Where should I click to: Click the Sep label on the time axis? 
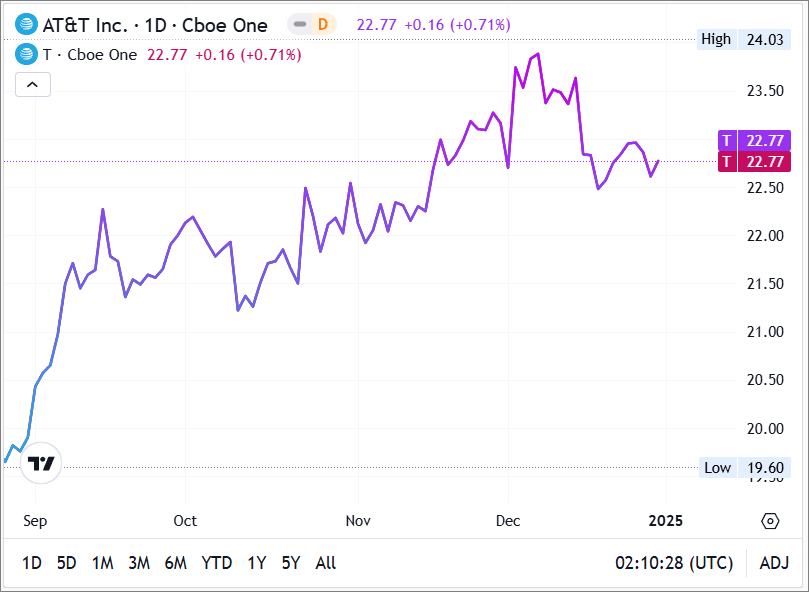click(35, 521)
